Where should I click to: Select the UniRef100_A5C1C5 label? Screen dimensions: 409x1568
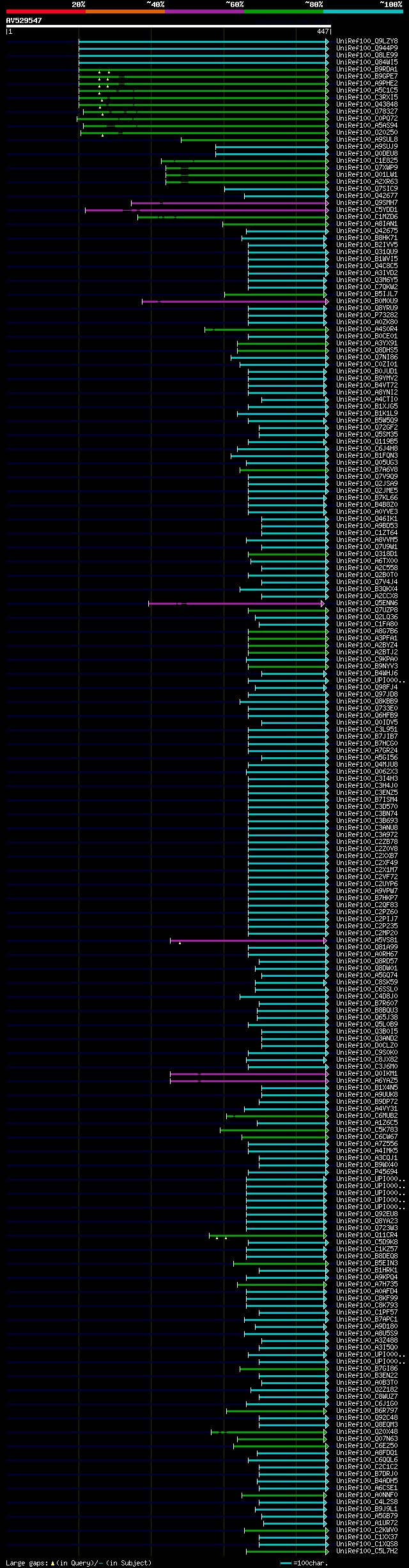pyautogui.click(x=367, y=91)
